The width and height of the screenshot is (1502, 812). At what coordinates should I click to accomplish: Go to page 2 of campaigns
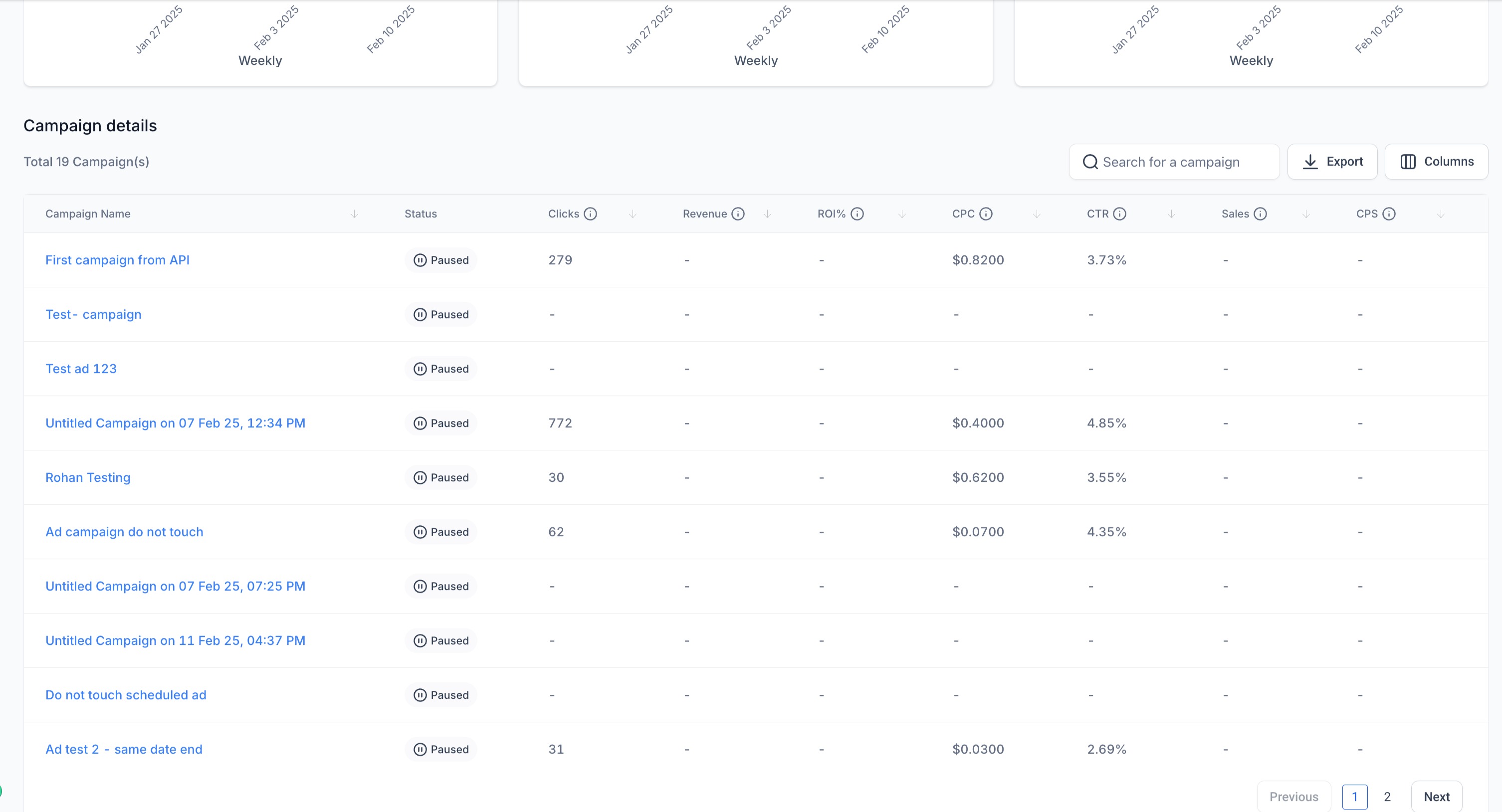point(1387,796)
